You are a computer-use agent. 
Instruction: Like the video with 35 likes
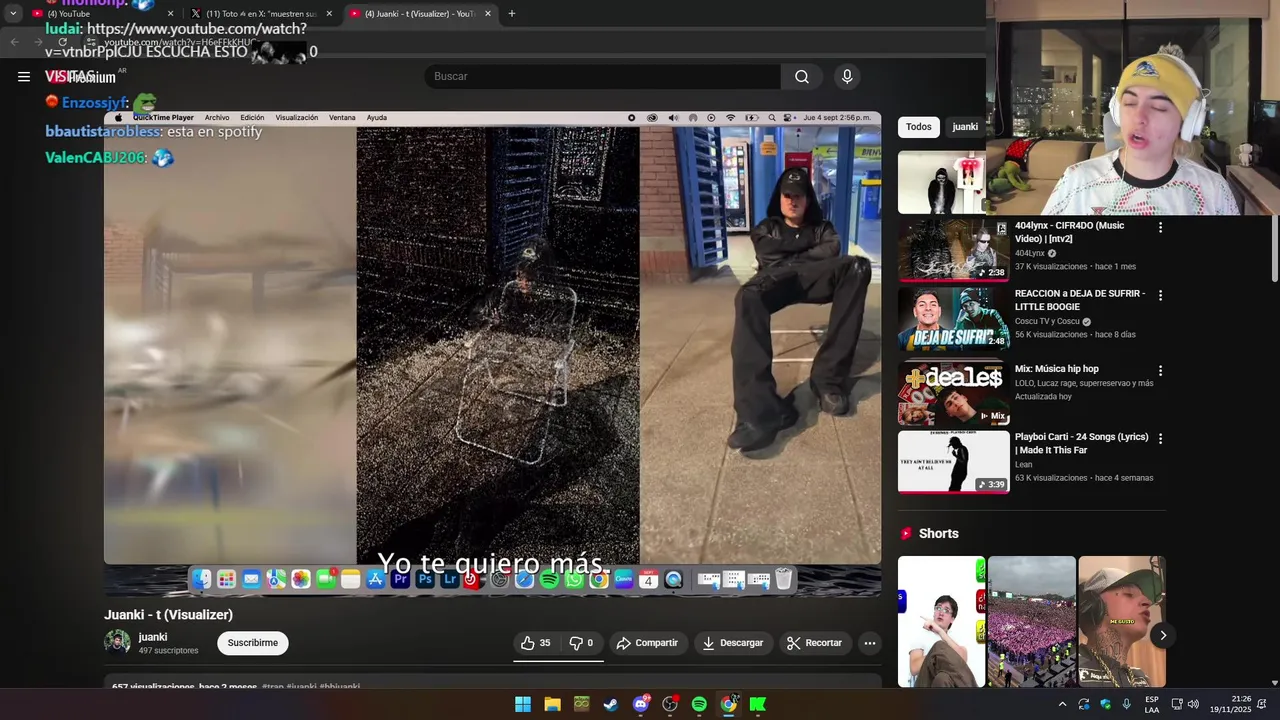536,643
